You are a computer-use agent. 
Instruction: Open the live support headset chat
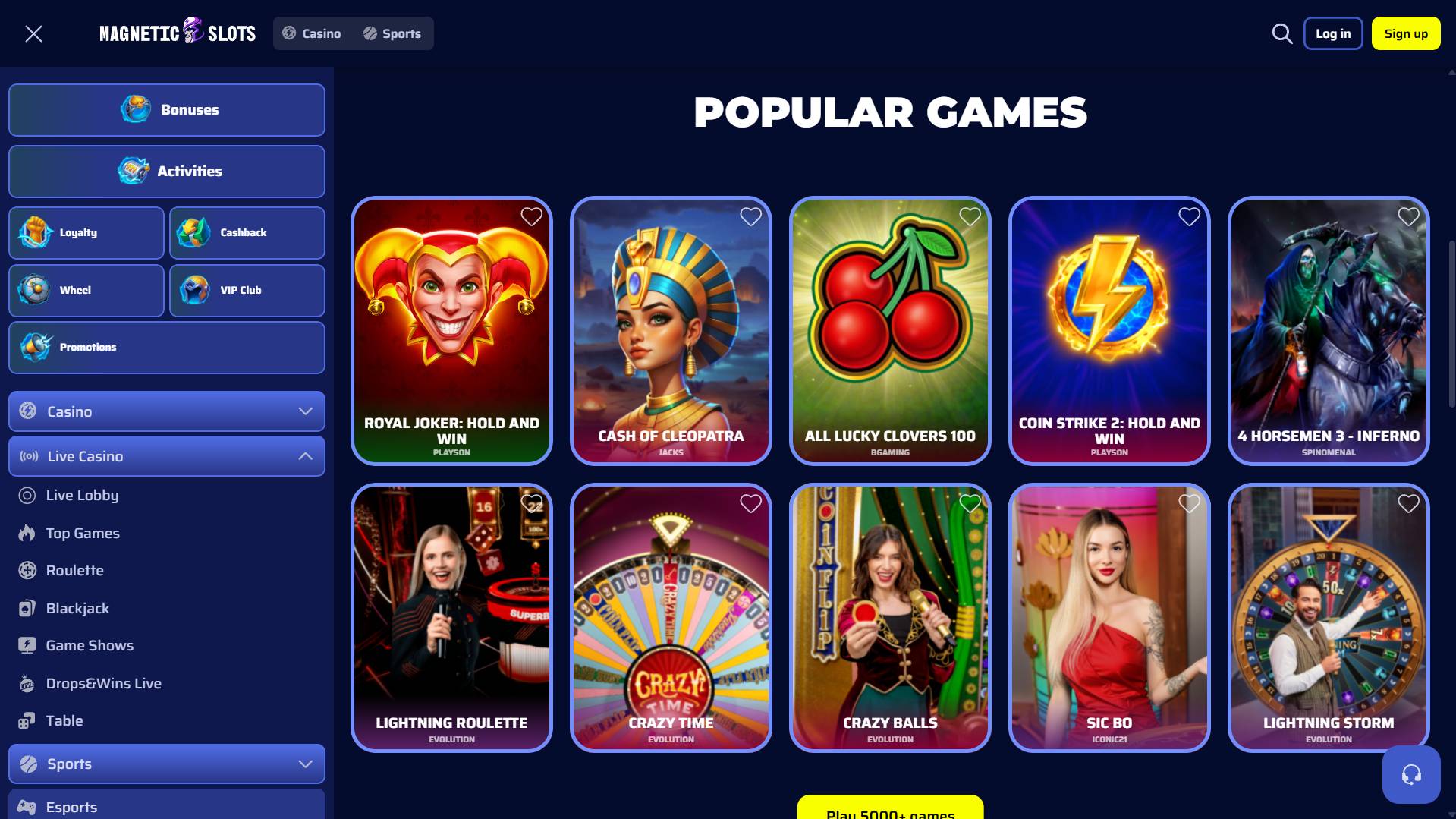tap(1411, 774)
